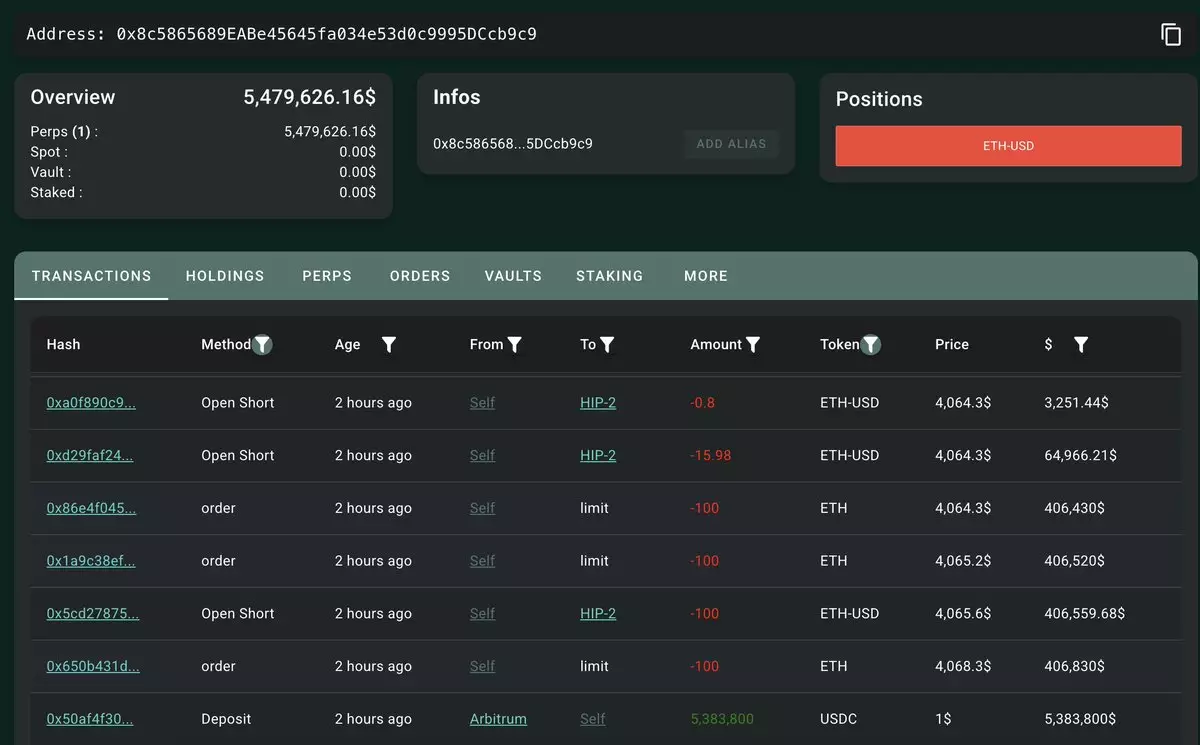Open transaction hash 0xa0f890c9

pyautogui.click(x=91, y=403)
